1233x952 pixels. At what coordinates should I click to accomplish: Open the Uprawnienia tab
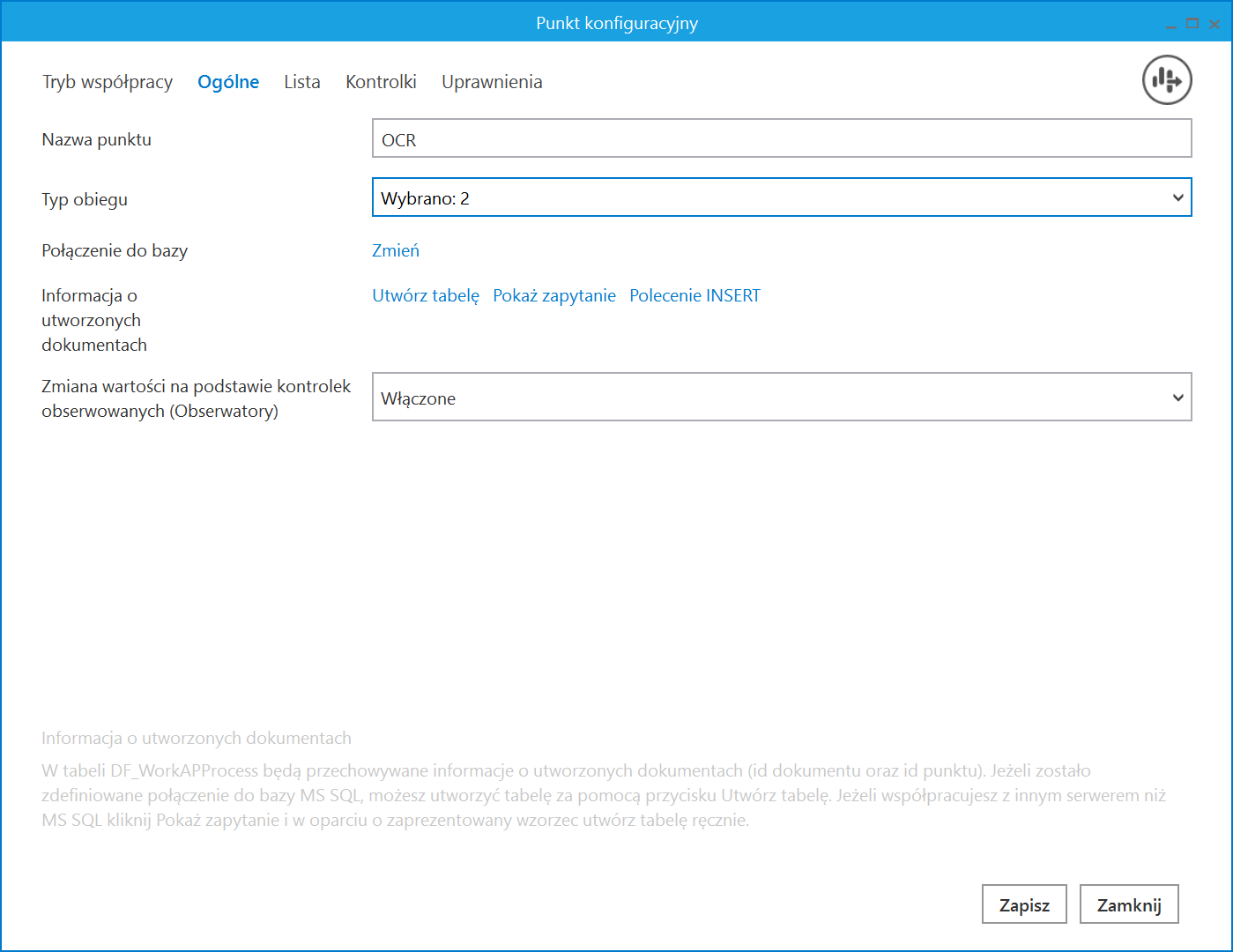(492, 82)
